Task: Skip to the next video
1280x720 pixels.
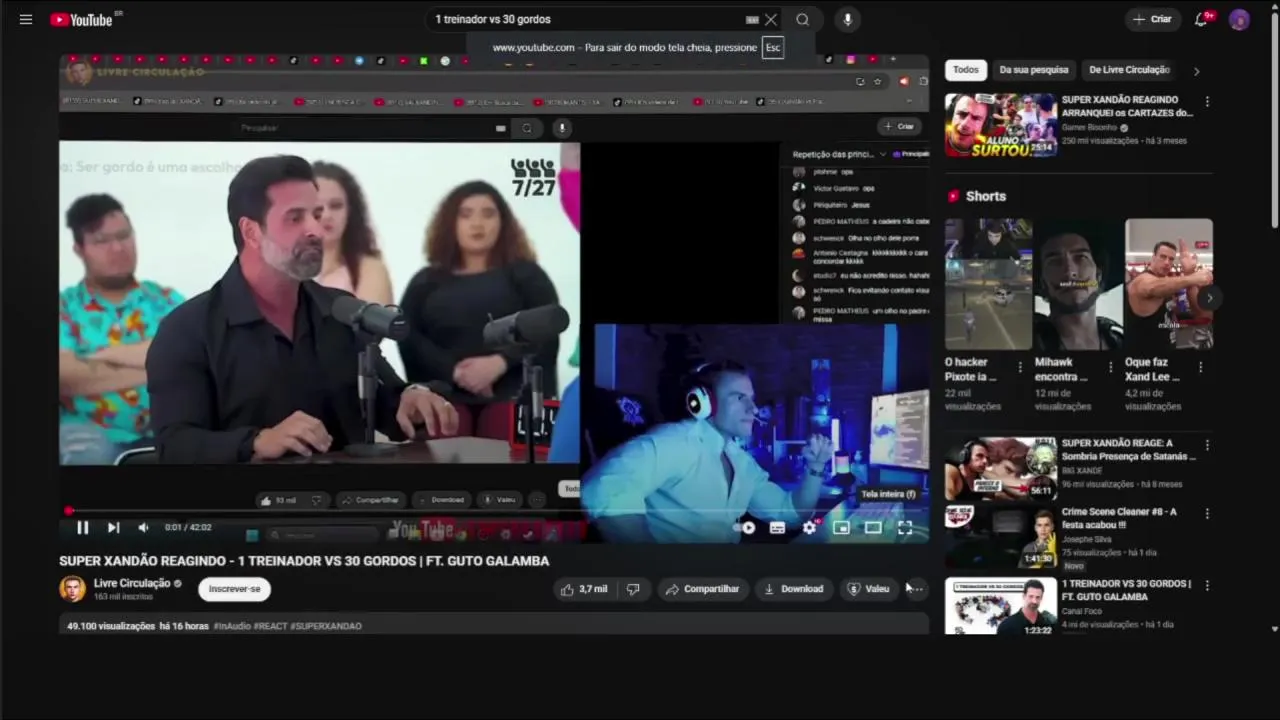Action: pyautogui.click(x=113, y=527)
